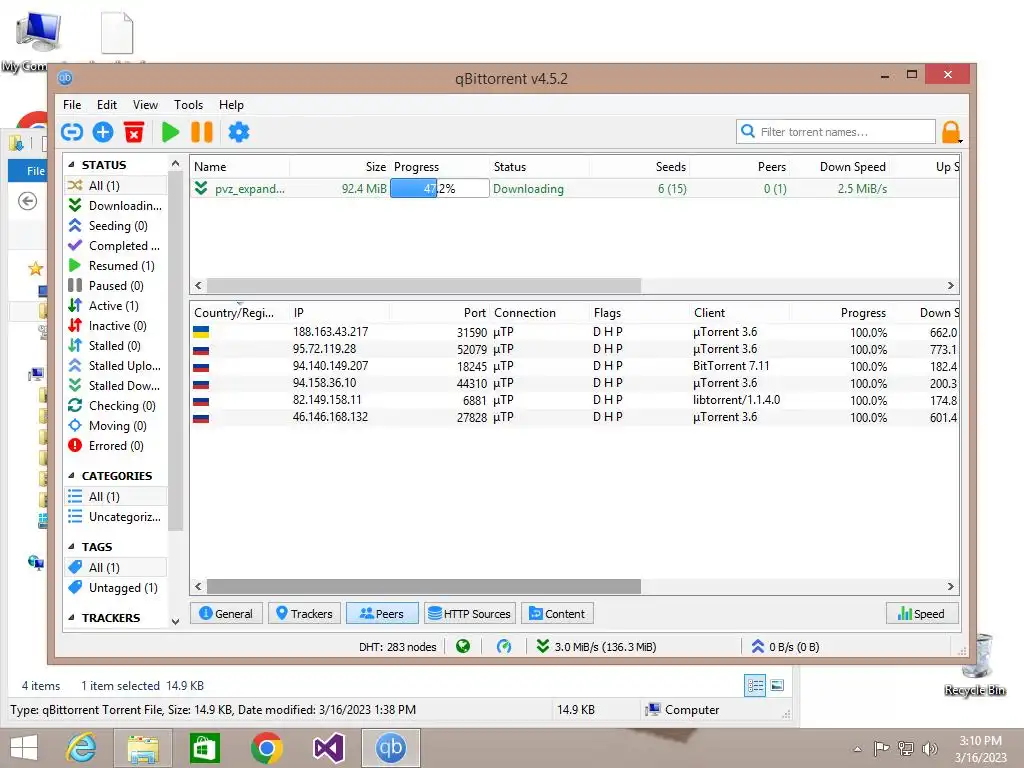Switch to the HTTP Sources tab
The height and width of the screenshot is (768, 1024).
click(470, 614)
